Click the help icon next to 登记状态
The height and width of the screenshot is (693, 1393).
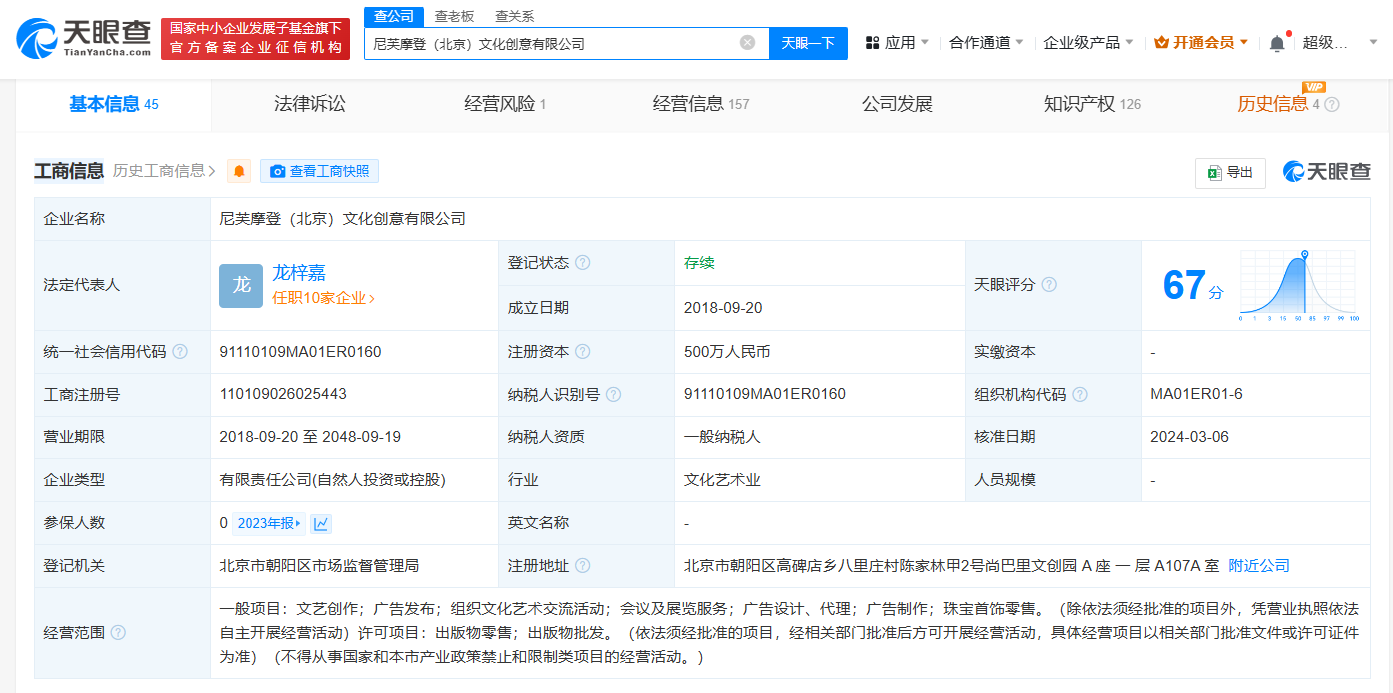(x=581, y=262)
